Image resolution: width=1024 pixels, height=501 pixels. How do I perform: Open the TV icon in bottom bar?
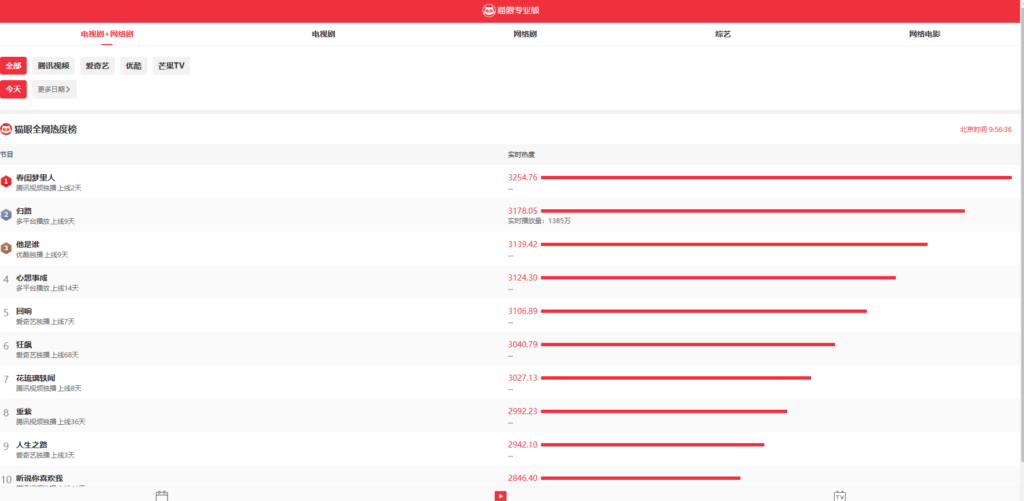tap(840, 495)
